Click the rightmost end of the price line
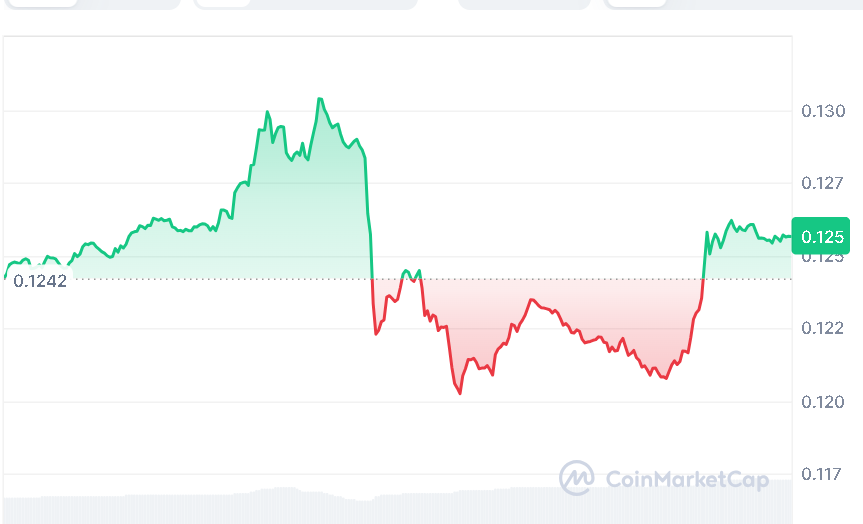Screen dimensions: 863x524 790,236
